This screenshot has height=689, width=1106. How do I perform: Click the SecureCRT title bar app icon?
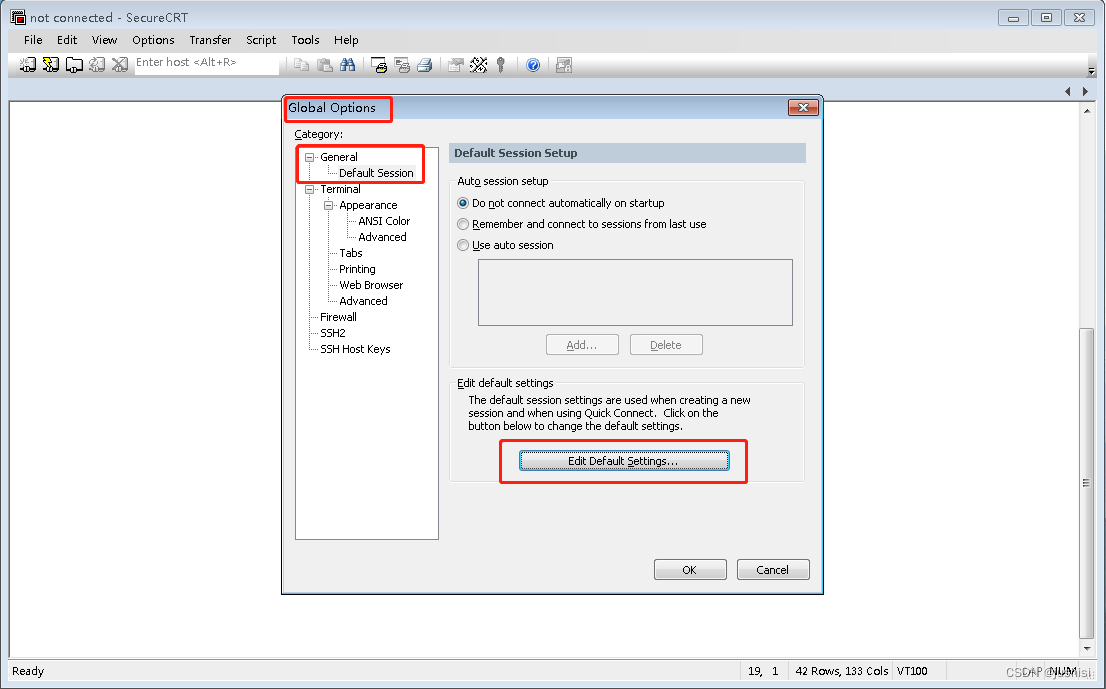[x=18, y=17]
